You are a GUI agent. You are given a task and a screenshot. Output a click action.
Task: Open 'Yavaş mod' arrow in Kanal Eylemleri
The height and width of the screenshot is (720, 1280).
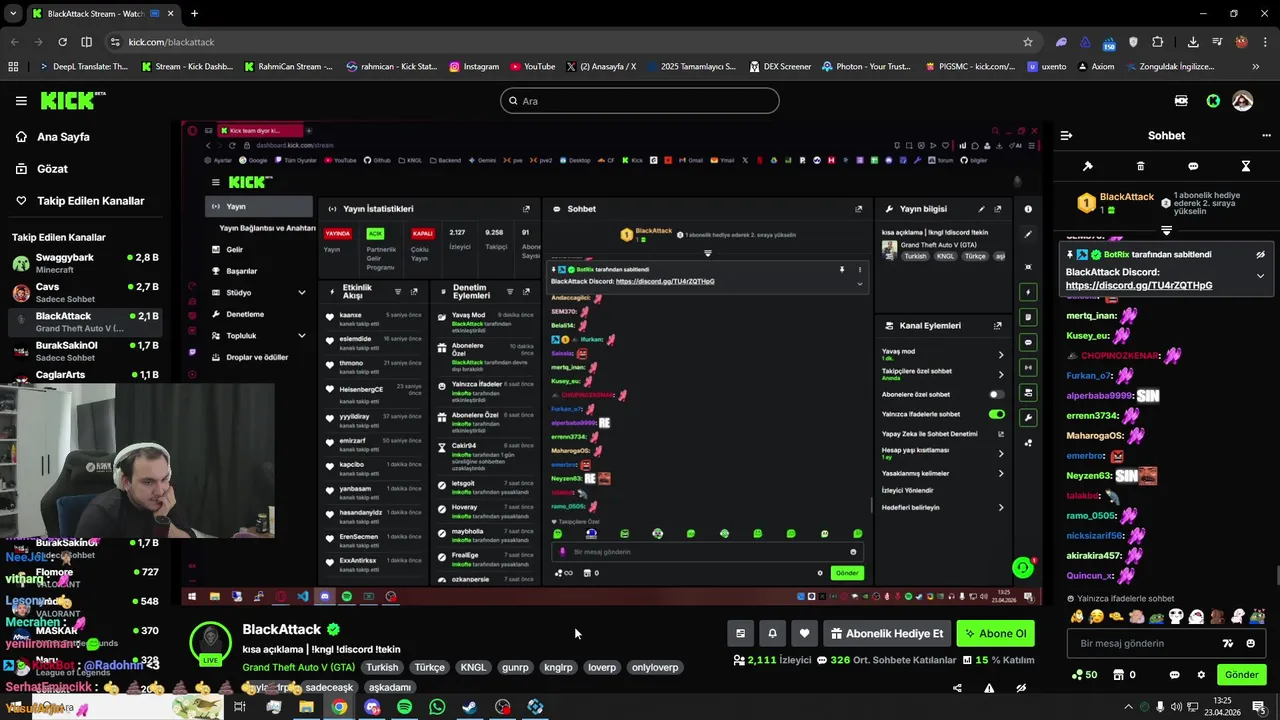point(1001,355)
